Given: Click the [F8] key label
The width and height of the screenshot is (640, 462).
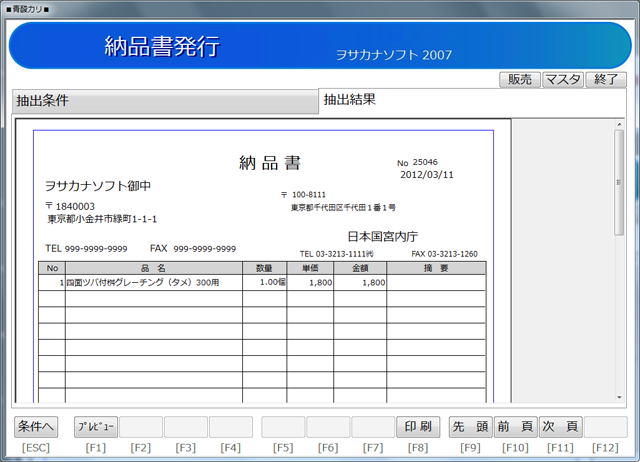Looking at the screenshot, I should [418, 448].
